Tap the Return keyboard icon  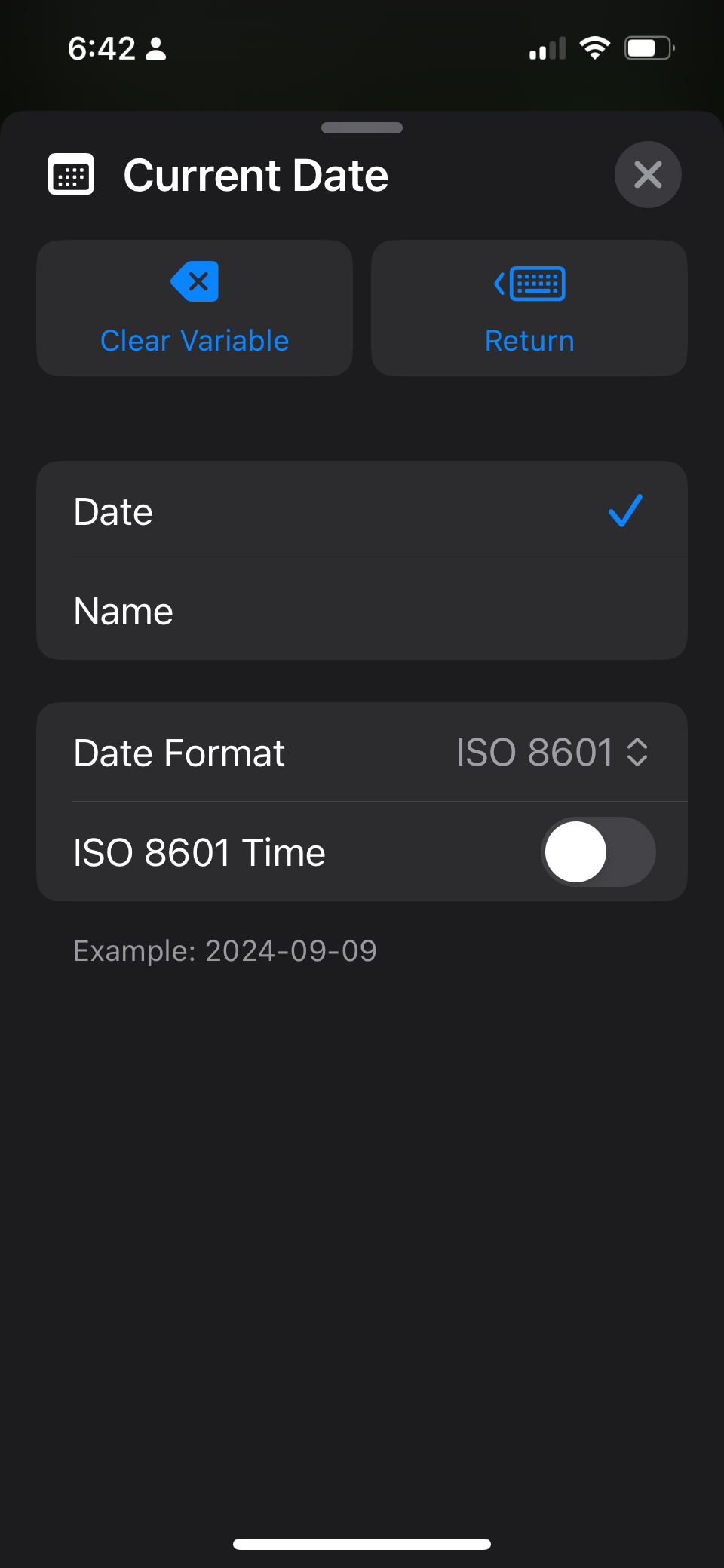click(529, 284)
